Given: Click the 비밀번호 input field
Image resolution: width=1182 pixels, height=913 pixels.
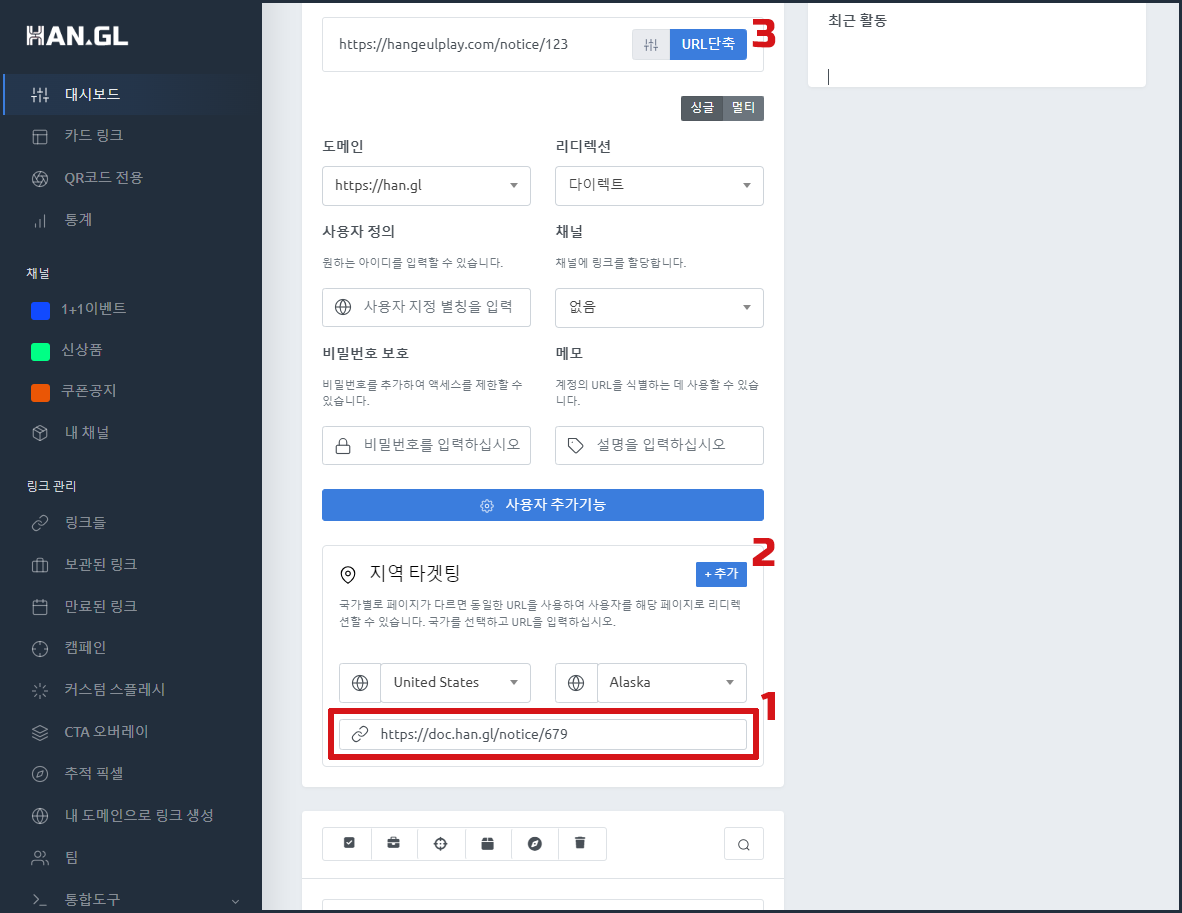Looking at the screenshot, I should (426, 446).
